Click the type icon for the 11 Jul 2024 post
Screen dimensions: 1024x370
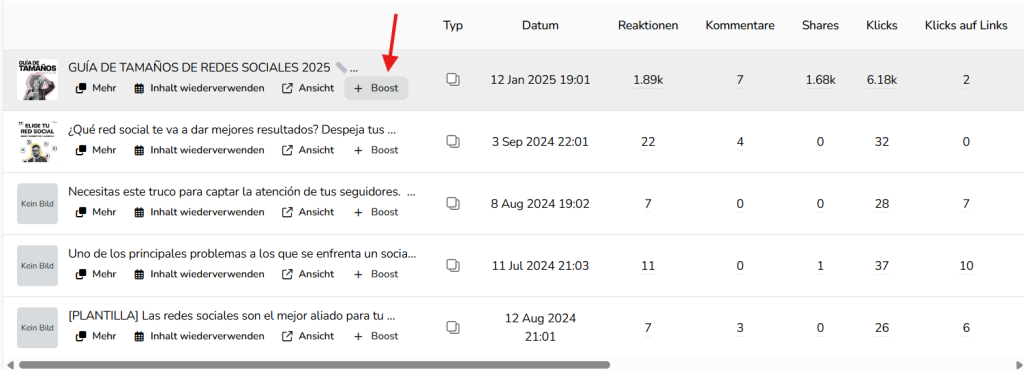(x=453, y=266)
